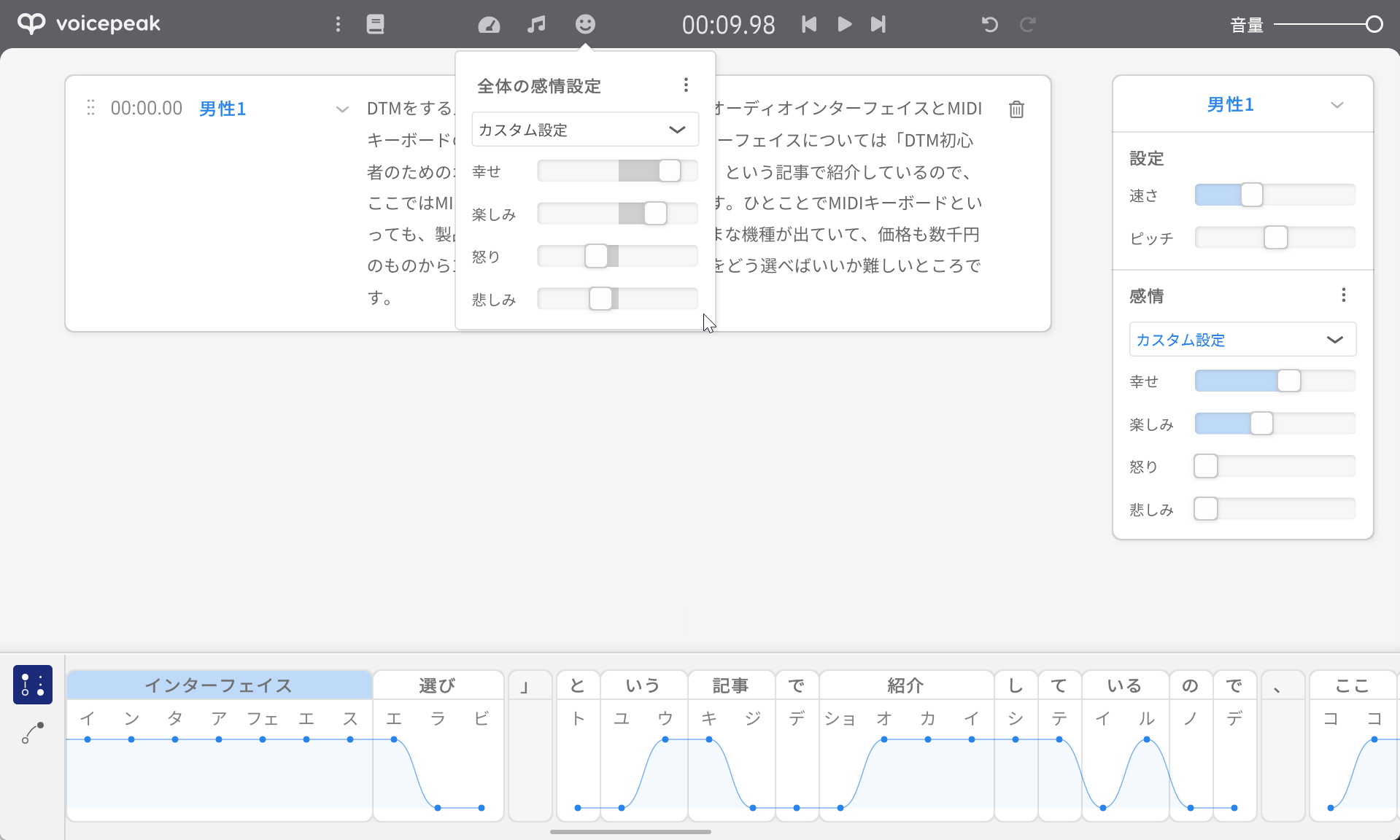Select the 紹介 word segment
Image resolution: width=1400 pixels, height=840 pixels.
point(906,685)
